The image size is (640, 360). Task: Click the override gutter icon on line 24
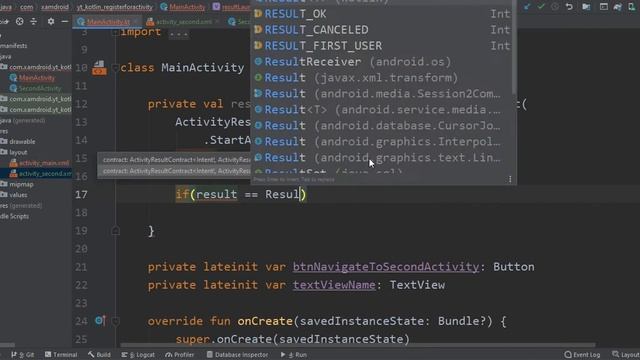tap(100, 321)
